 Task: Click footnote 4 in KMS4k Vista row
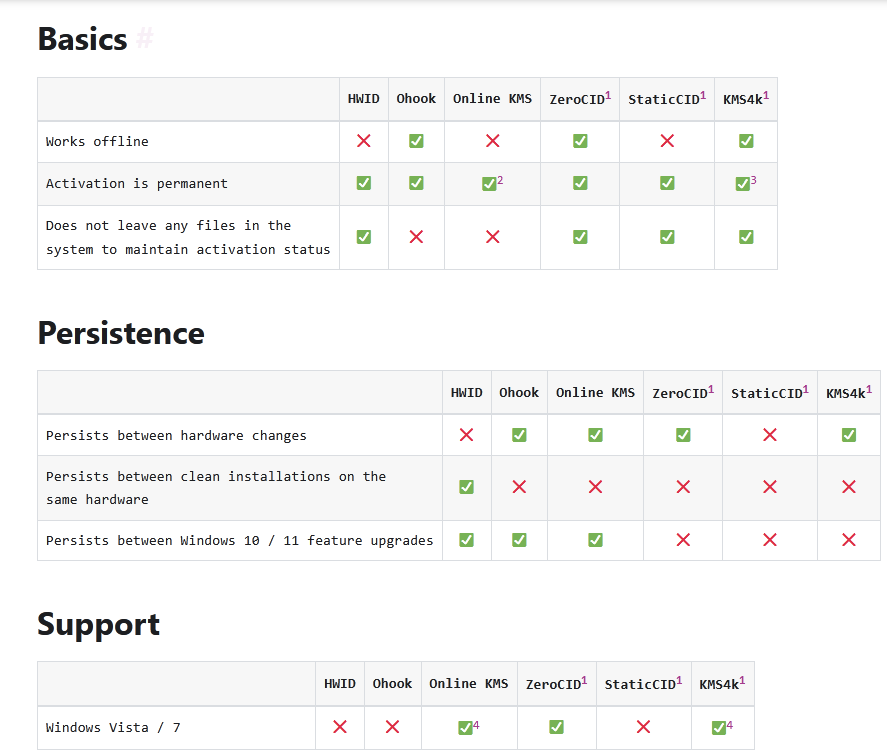point(729,724)
